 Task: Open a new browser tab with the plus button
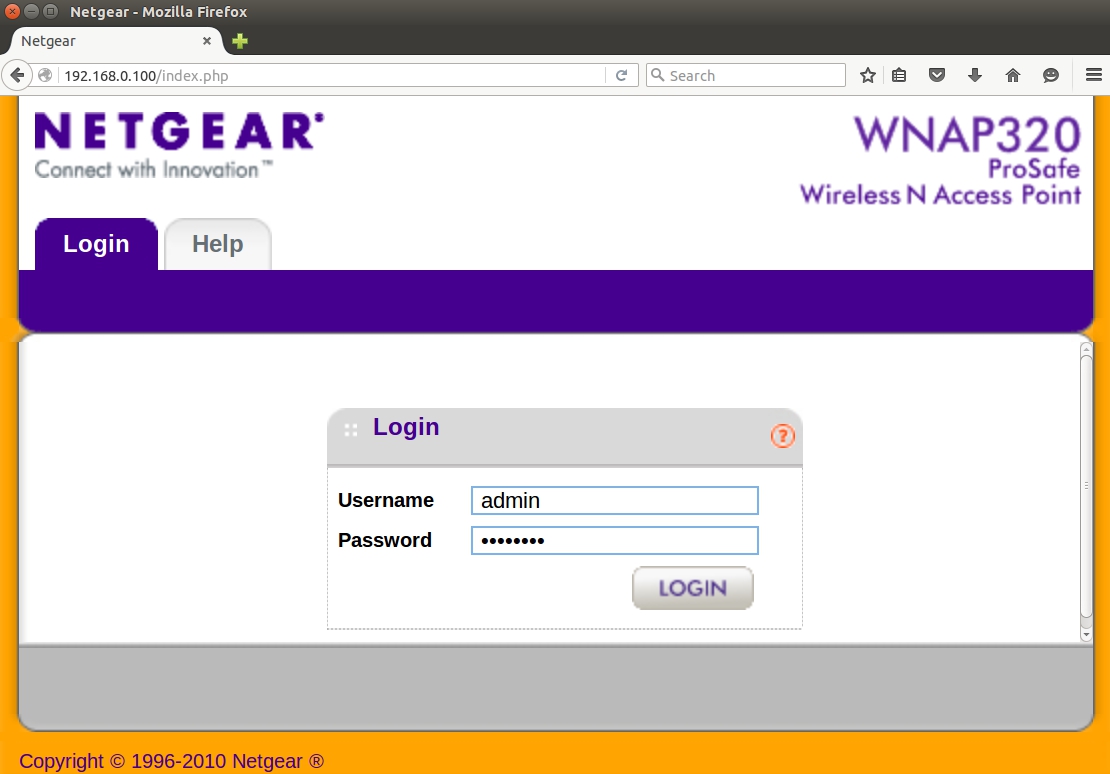(x=237, y=41)
